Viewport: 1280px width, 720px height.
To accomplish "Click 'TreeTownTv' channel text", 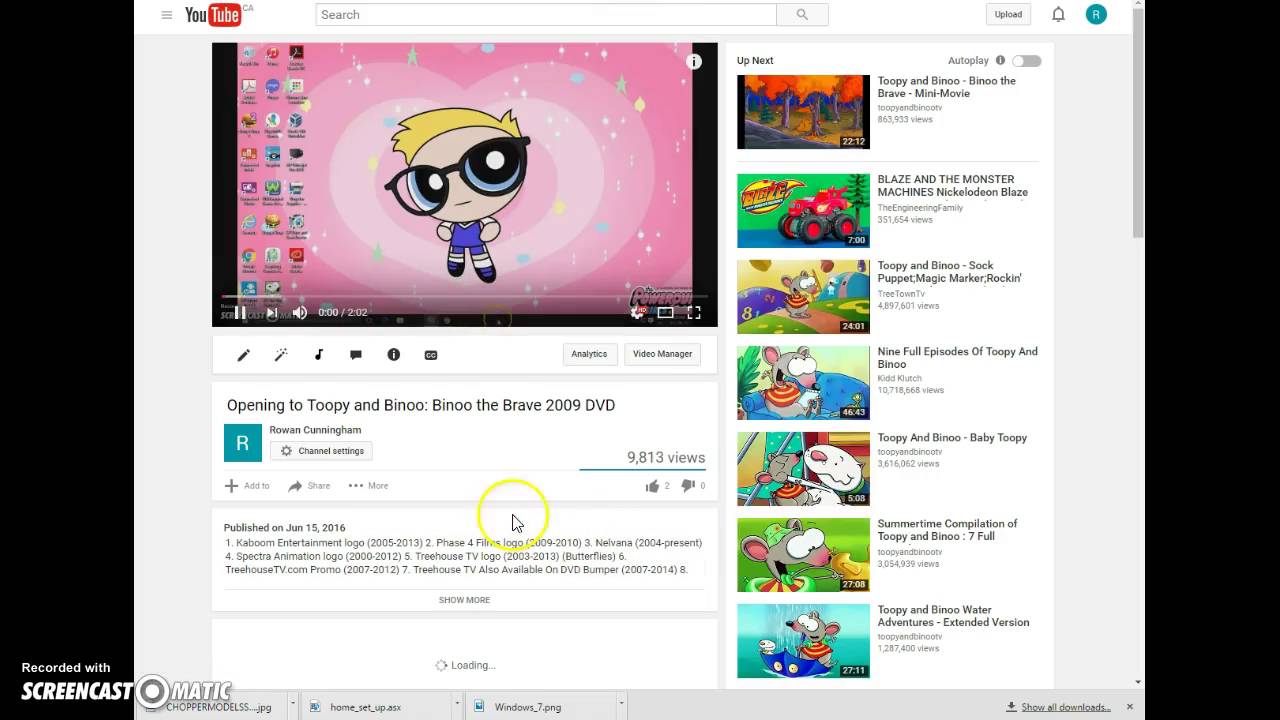I will point(901,294).
